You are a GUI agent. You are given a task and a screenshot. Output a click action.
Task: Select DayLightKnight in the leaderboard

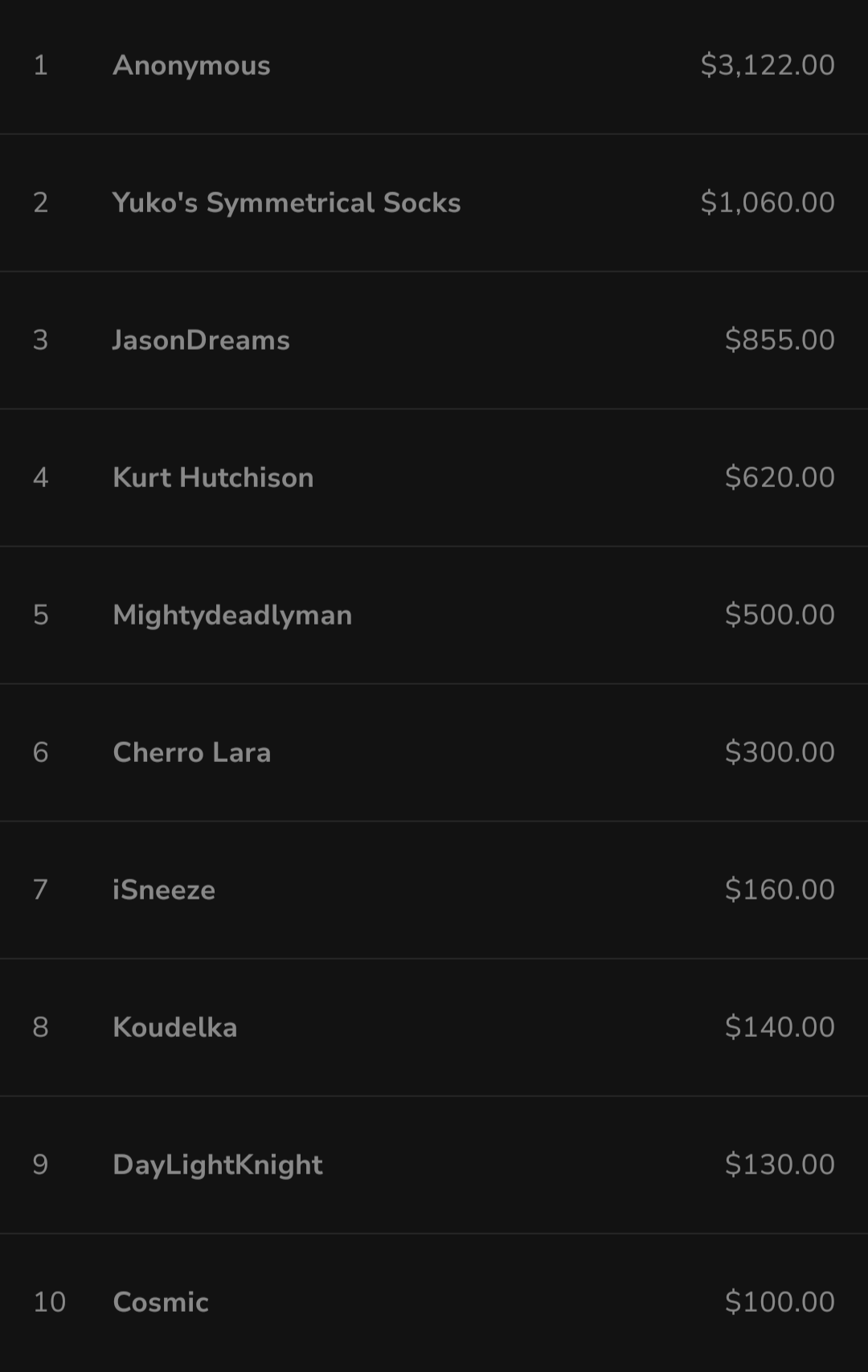pyautogui.click(x=217, y=1165)
